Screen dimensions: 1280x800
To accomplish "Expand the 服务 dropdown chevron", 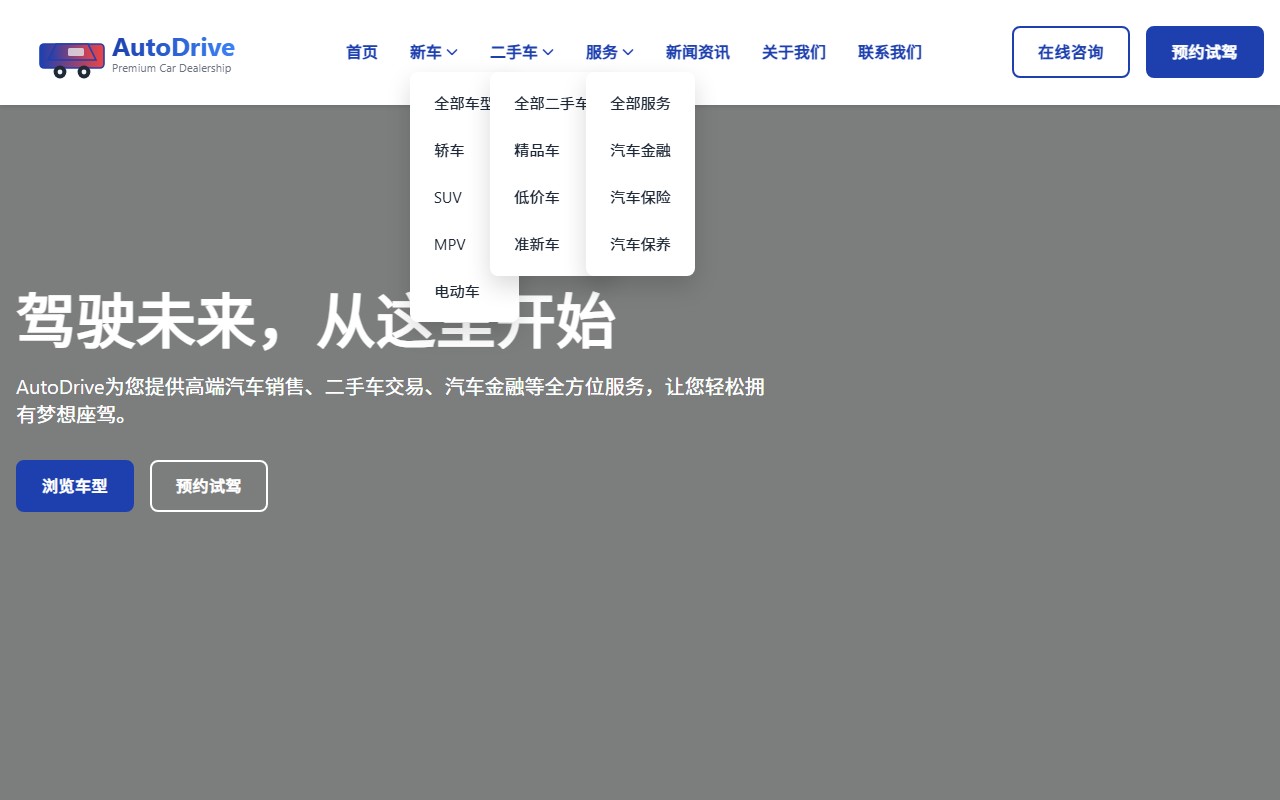I will pos(629,52).
